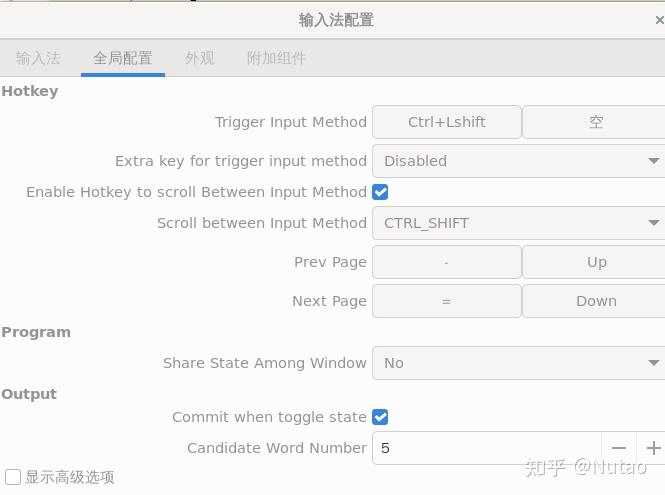665x495 pixels.
Task: Enable 显示高级选项 checkbox
Action: tap(13, 477)
